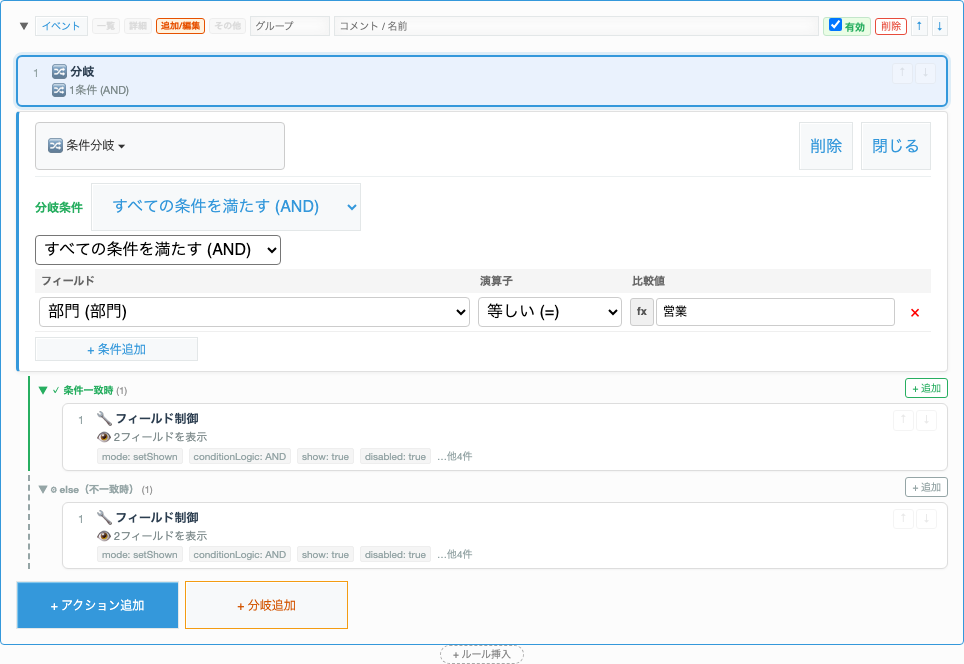
Task: Click the アクション追加 button
Action: [x=98, y=605]
